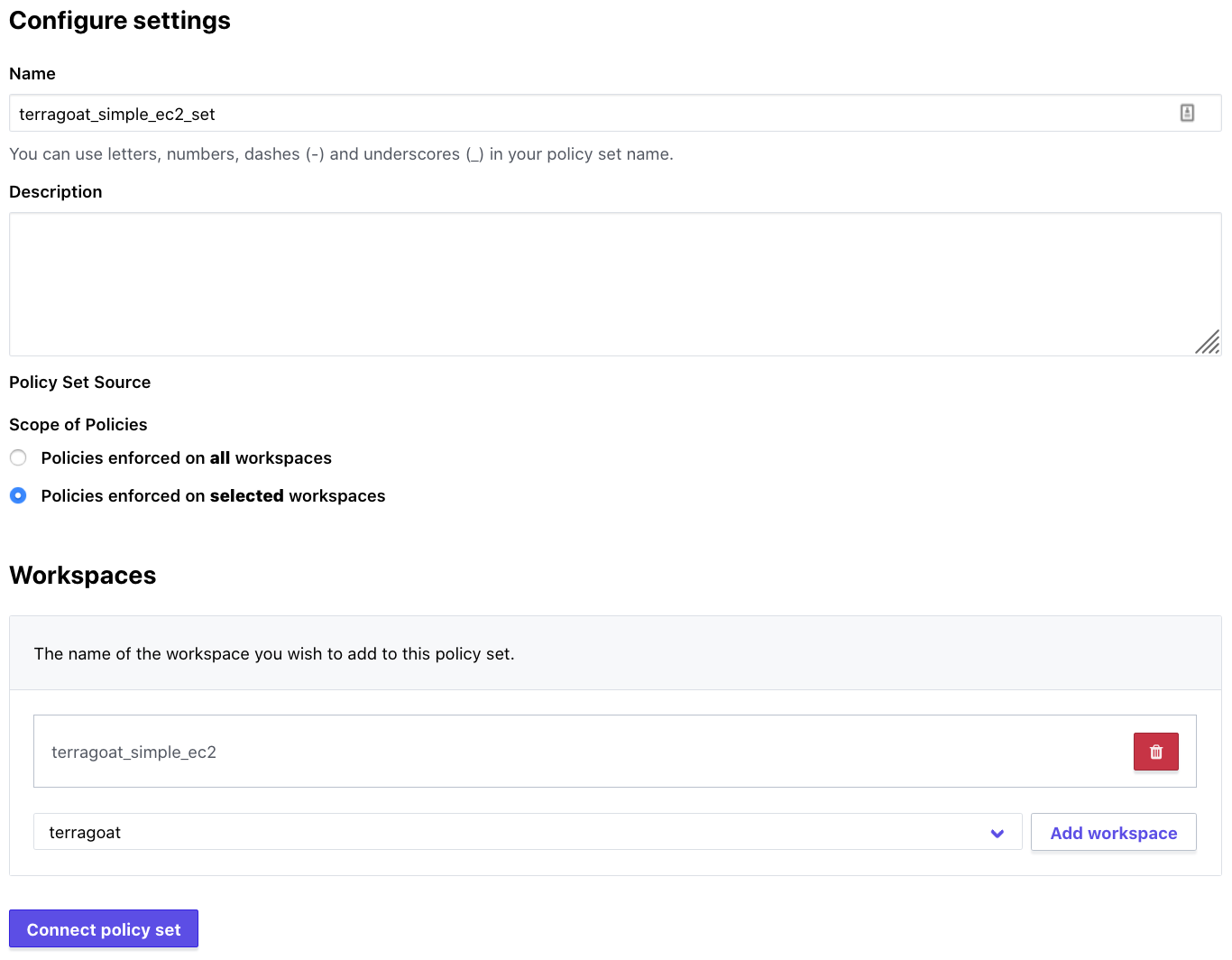Click the Add workspace button
Image resolution: width=1232 pixels, height=960 pixels.
(1113, 832)
